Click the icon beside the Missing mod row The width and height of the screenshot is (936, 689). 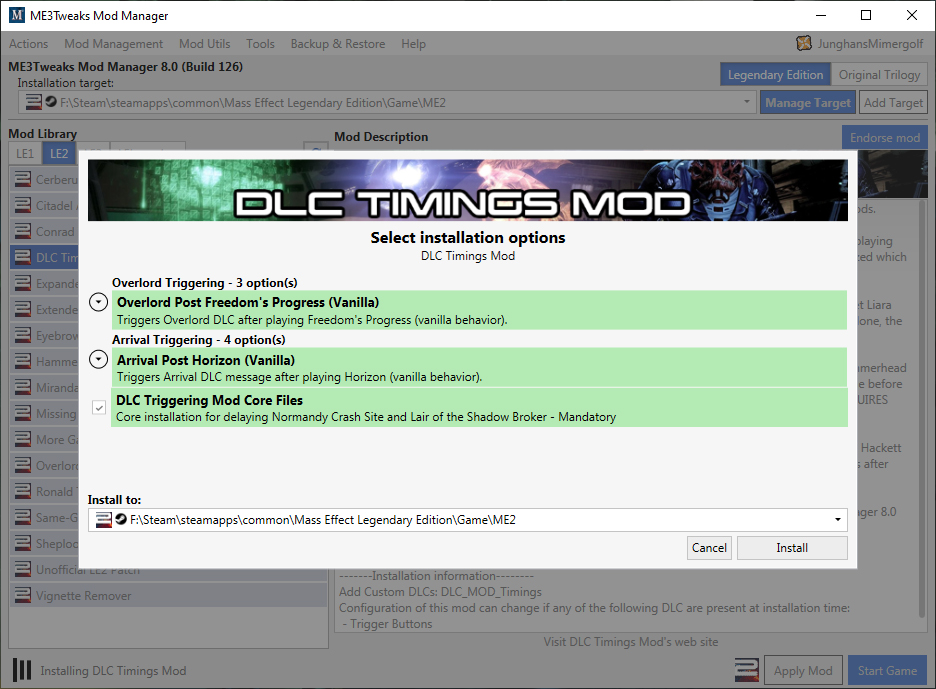[x=23, y=413]
